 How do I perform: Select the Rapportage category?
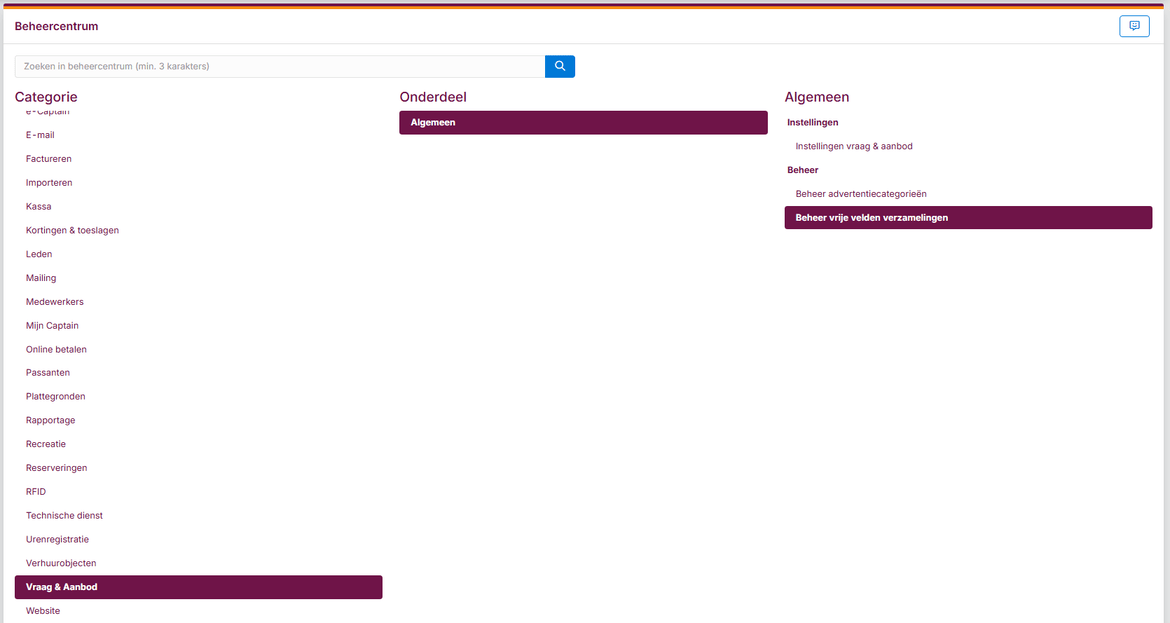(51, 420)
